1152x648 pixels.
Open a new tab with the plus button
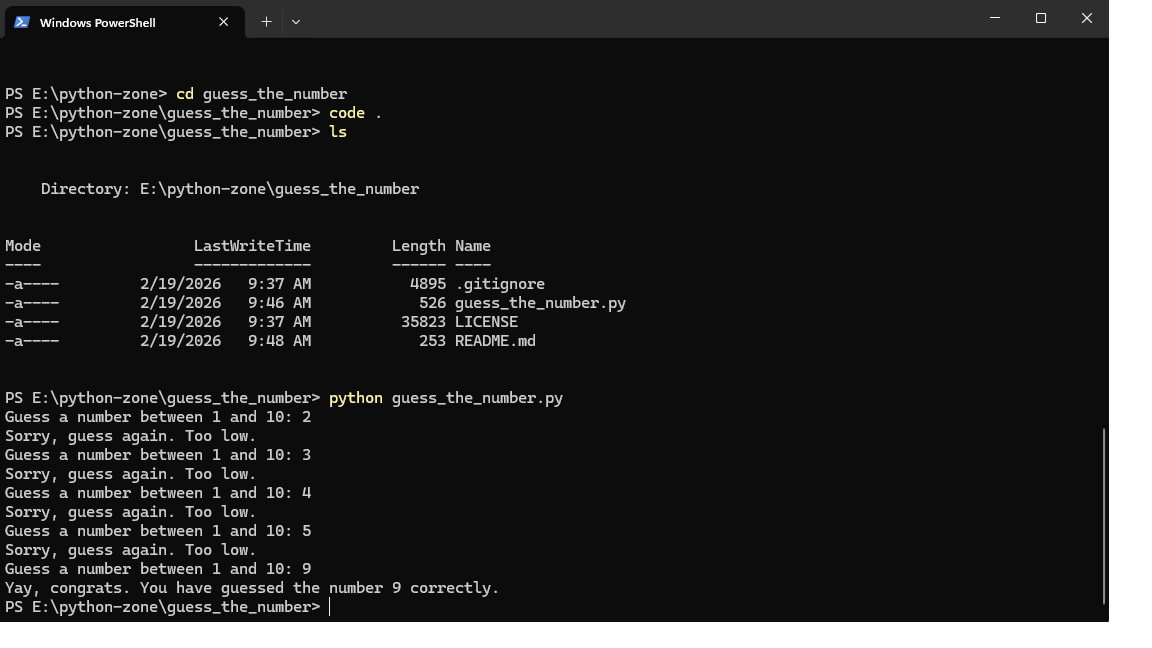click(x=266, y=21)
